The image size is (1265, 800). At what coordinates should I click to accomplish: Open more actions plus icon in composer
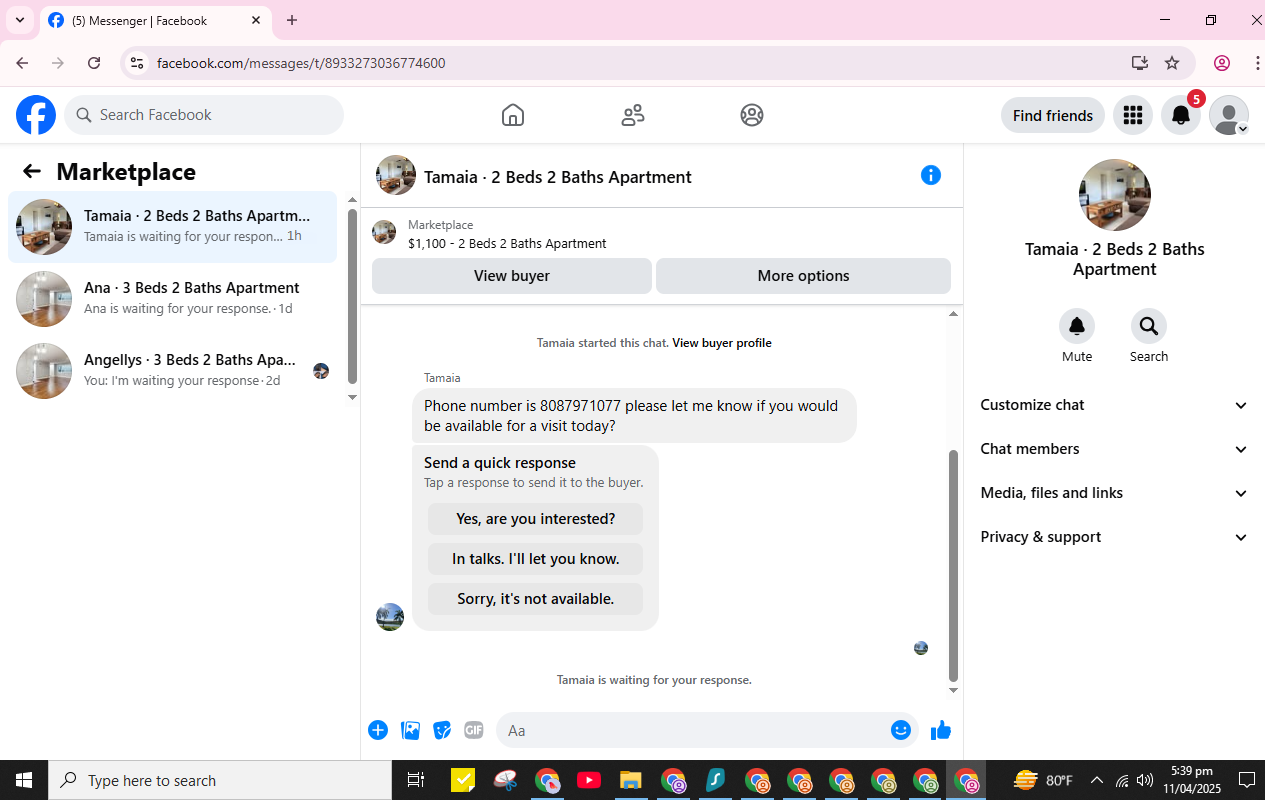378,730
